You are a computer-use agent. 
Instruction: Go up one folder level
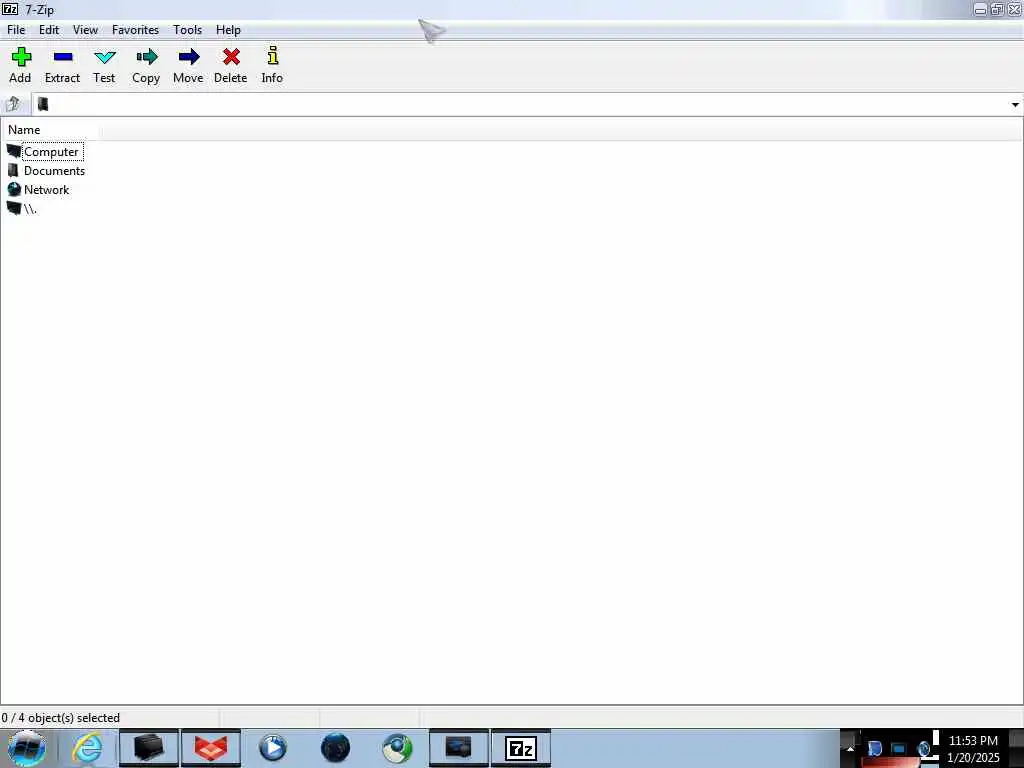coord(13,104)
